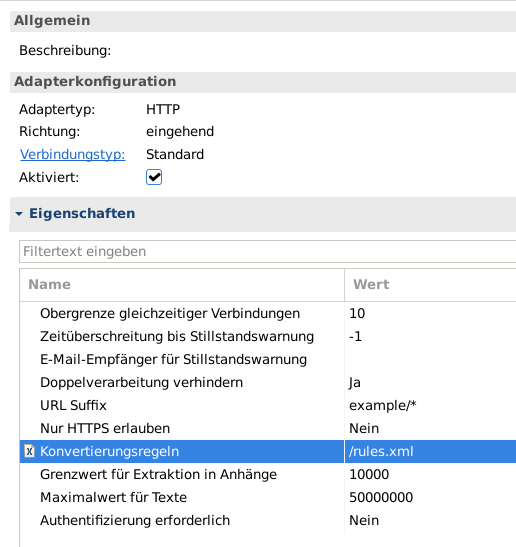Image resolution: width=516 pixels, height=547 pixels.
Task: Collapse the Eigenschaften section arrow
Action: (x=19, y=213)
